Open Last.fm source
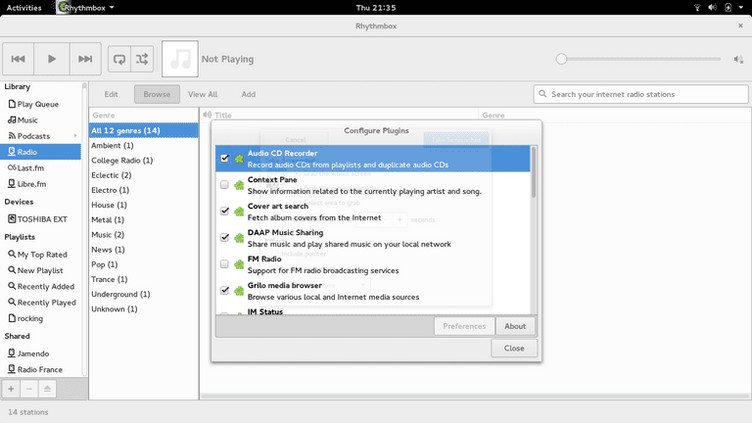This screenshot has width=752, height=423. (x=26, y=168)
